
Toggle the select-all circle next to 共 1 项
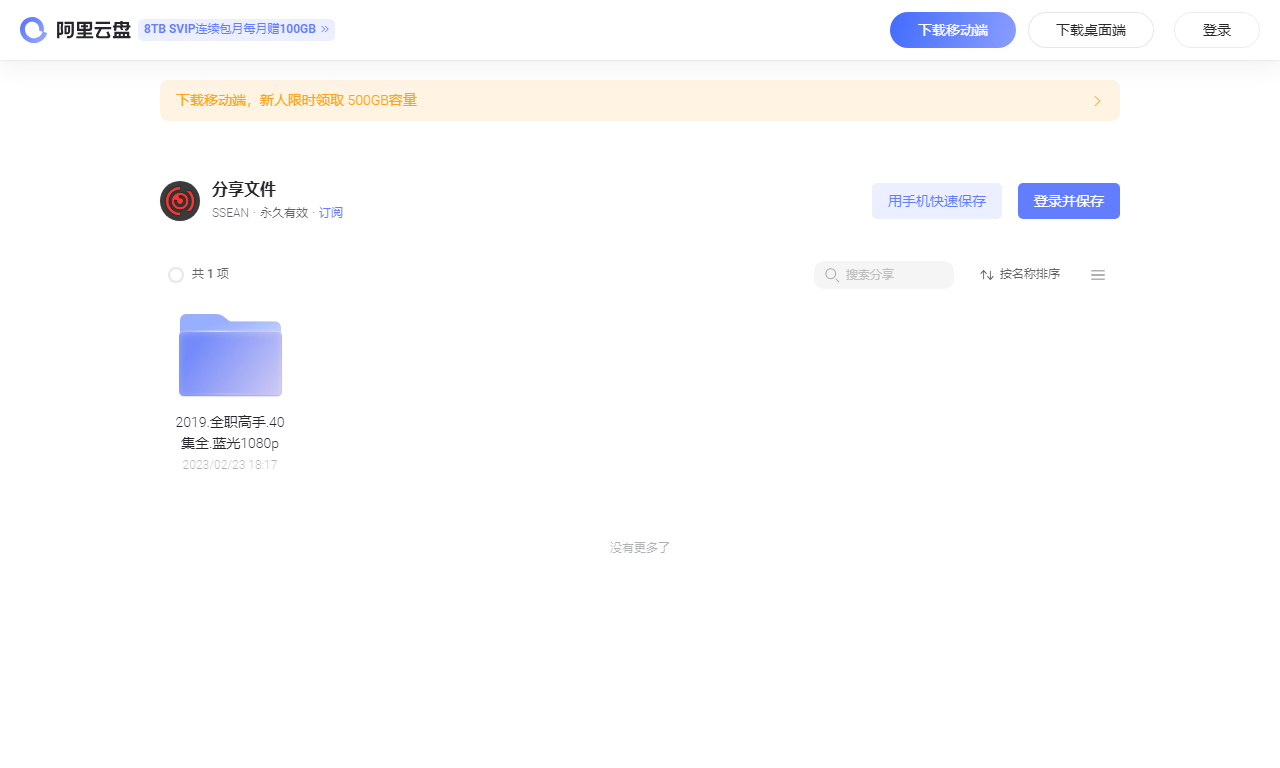(x=176, y=275)
